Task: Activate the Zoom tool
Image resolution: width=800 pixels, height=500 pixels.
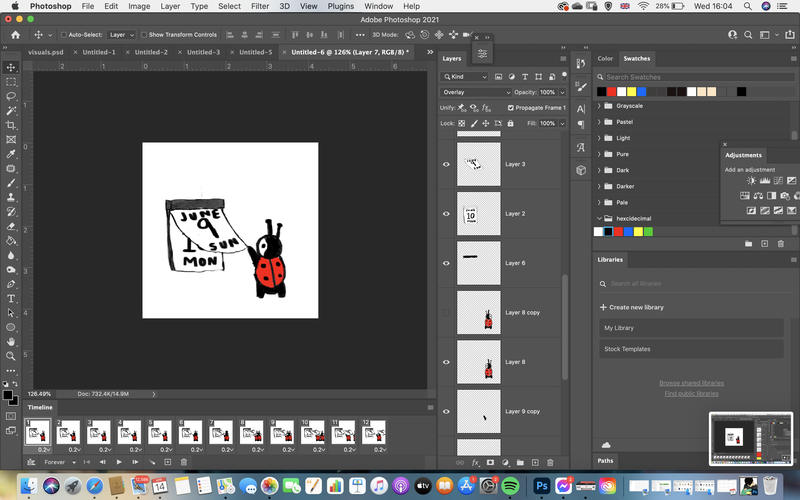Action: (11, 356)
